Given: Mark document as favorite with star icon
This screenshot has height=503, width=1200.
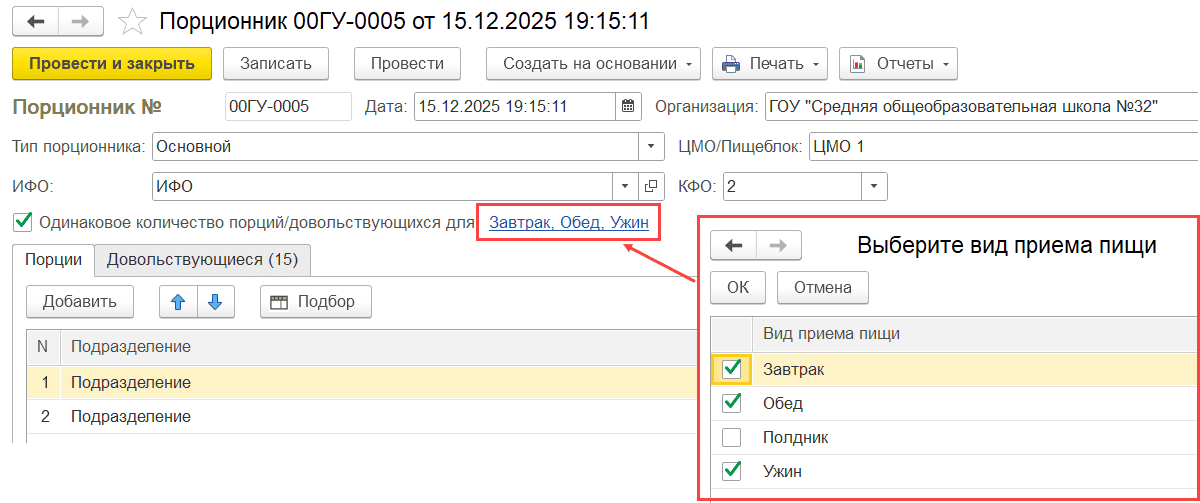Looking at the screenshot, I should point(131,21).
